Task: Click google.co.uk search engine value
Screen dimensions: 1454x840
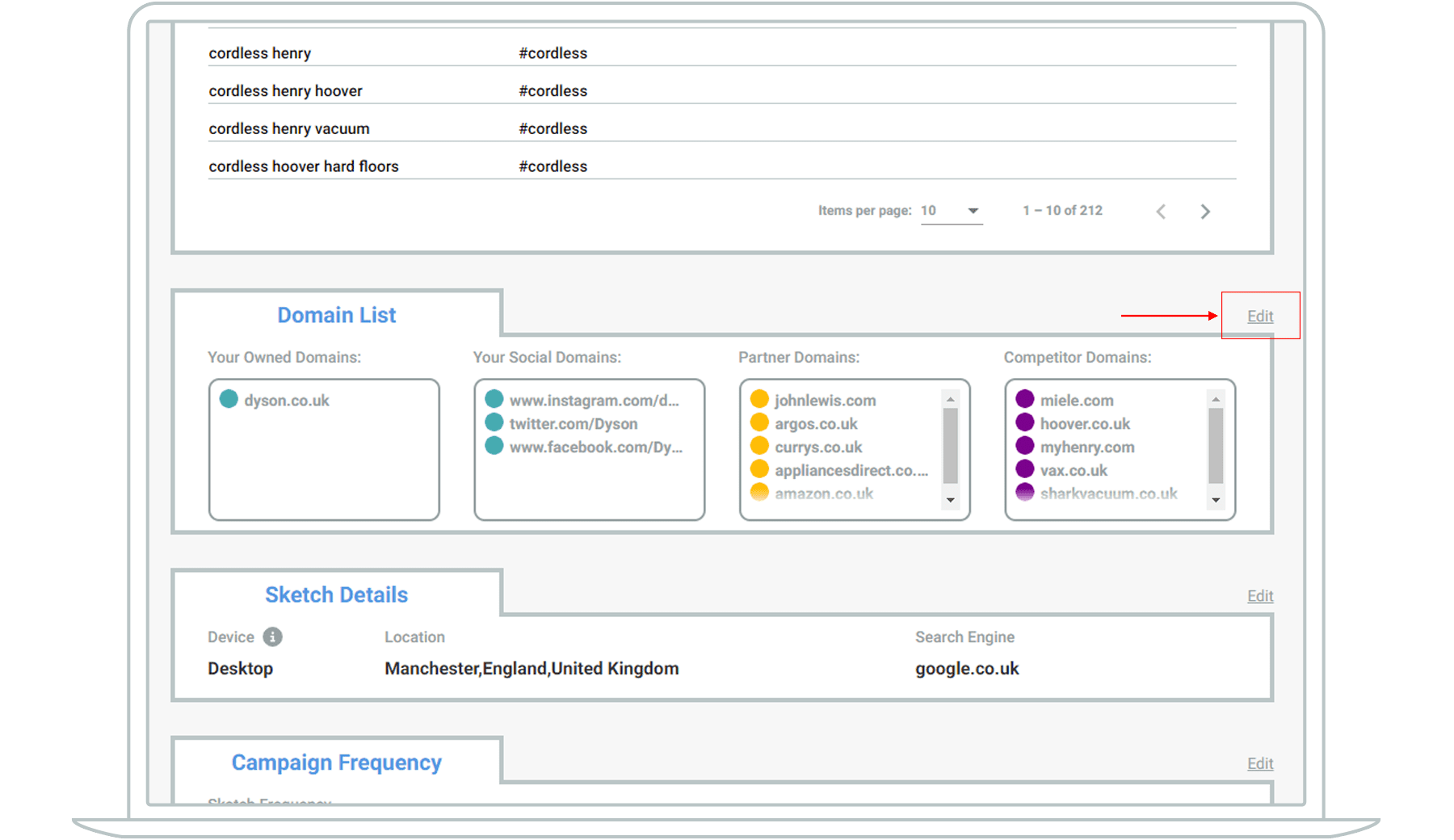Action: (967, 669)
